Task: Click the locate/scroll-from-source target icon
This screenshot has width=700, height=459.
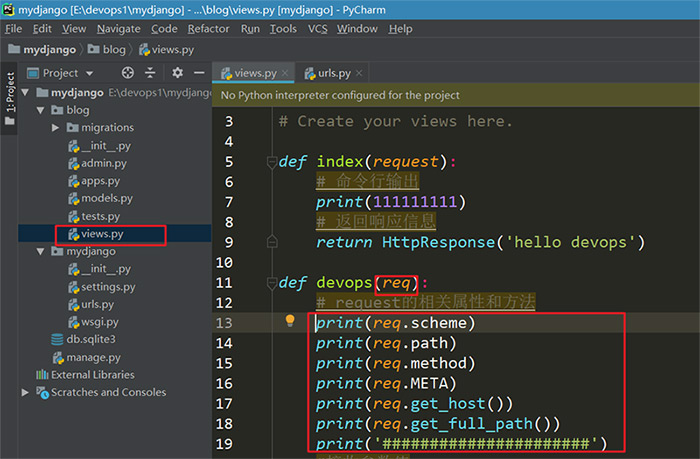Action: coord(127,73)
